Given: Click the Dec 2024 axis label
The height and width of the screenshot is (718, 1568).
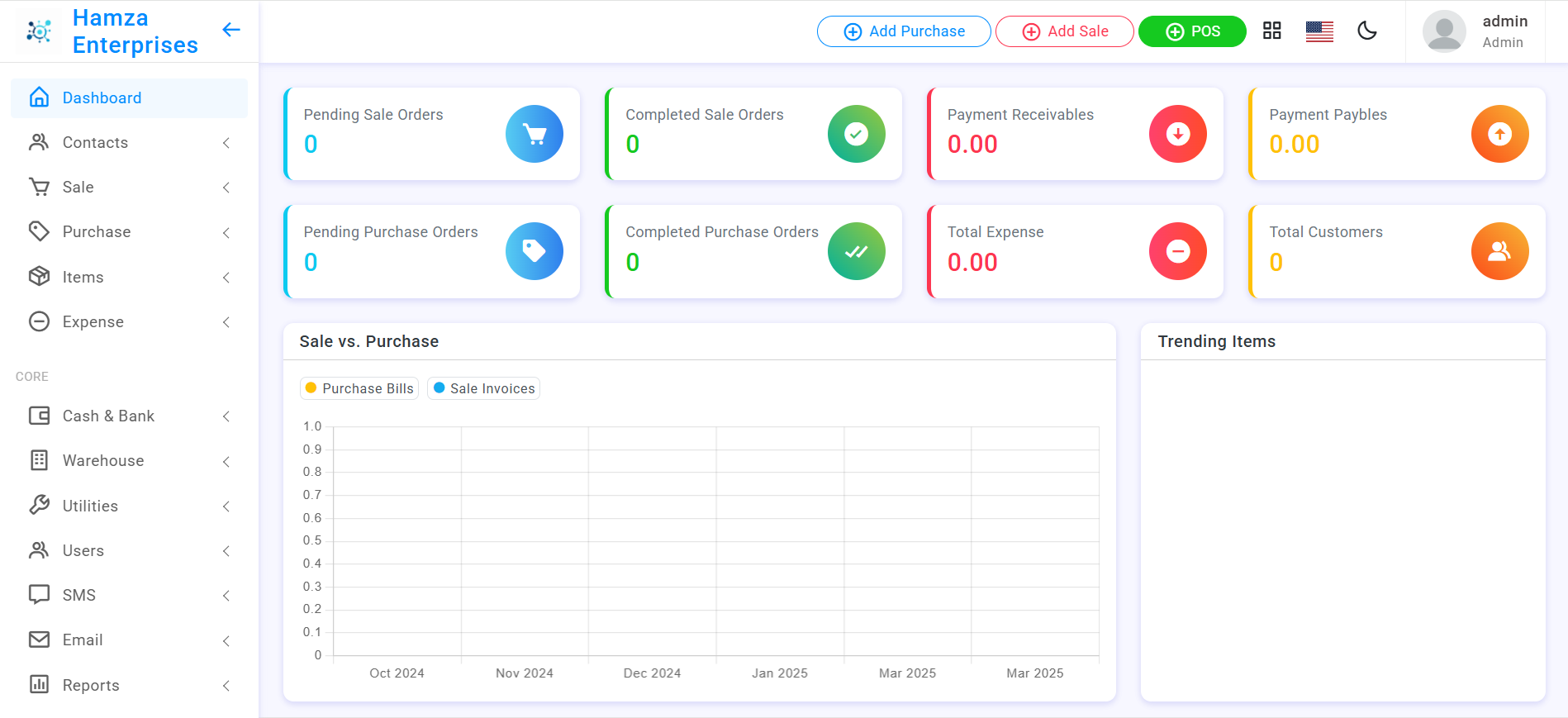Looking at the screenshot, I should pyautogui.click(x=653, y=673).
